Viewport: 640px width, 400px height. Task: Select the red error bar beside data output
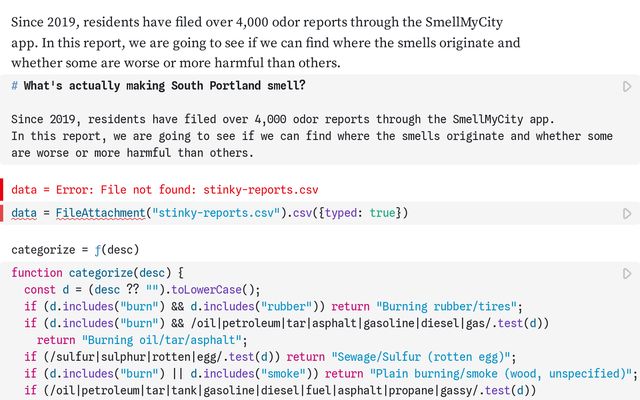2,189
